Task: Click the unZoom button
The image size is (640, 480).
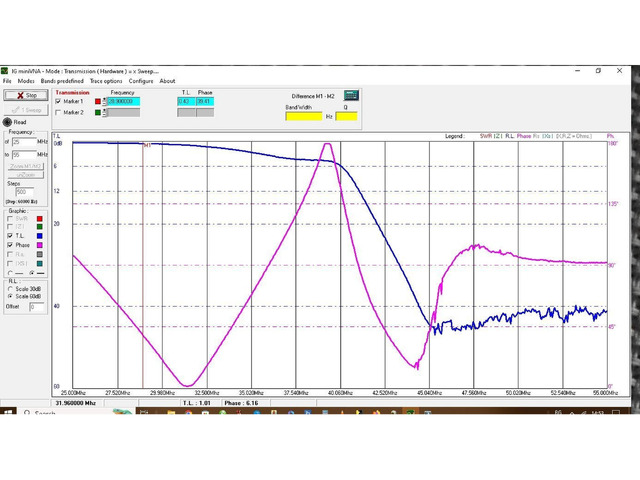Action: coord(26,175)
